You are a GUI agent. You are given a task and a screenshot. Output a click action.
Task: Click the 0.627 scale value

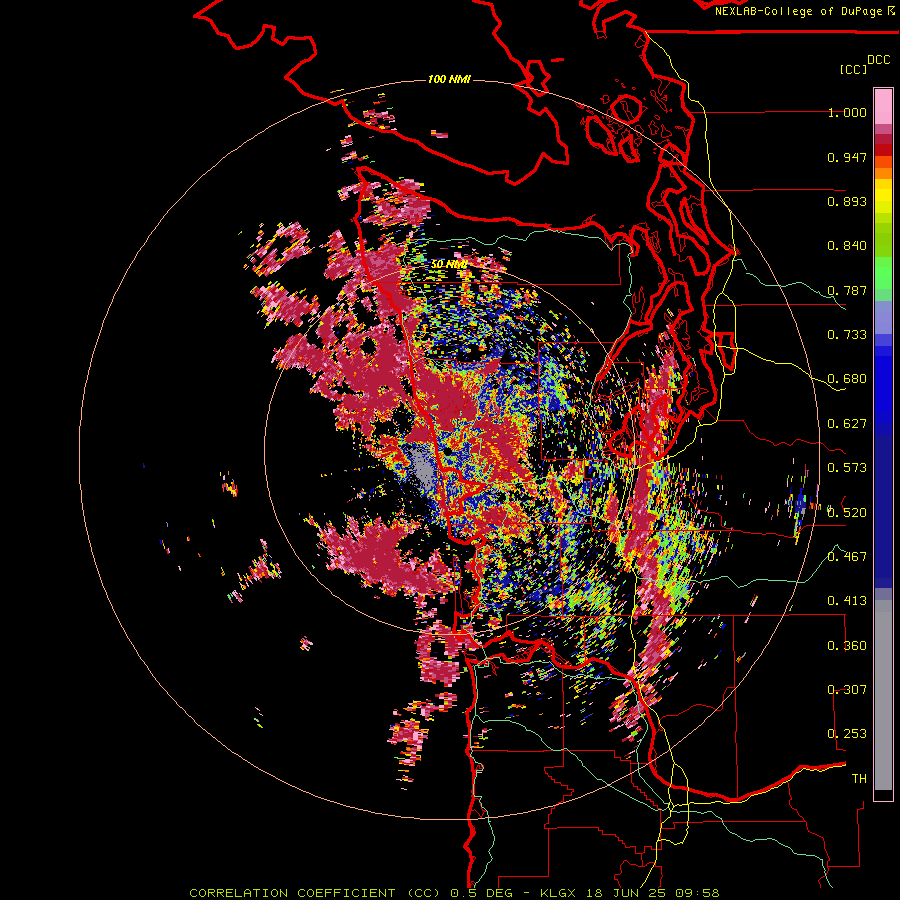point(847,424)
